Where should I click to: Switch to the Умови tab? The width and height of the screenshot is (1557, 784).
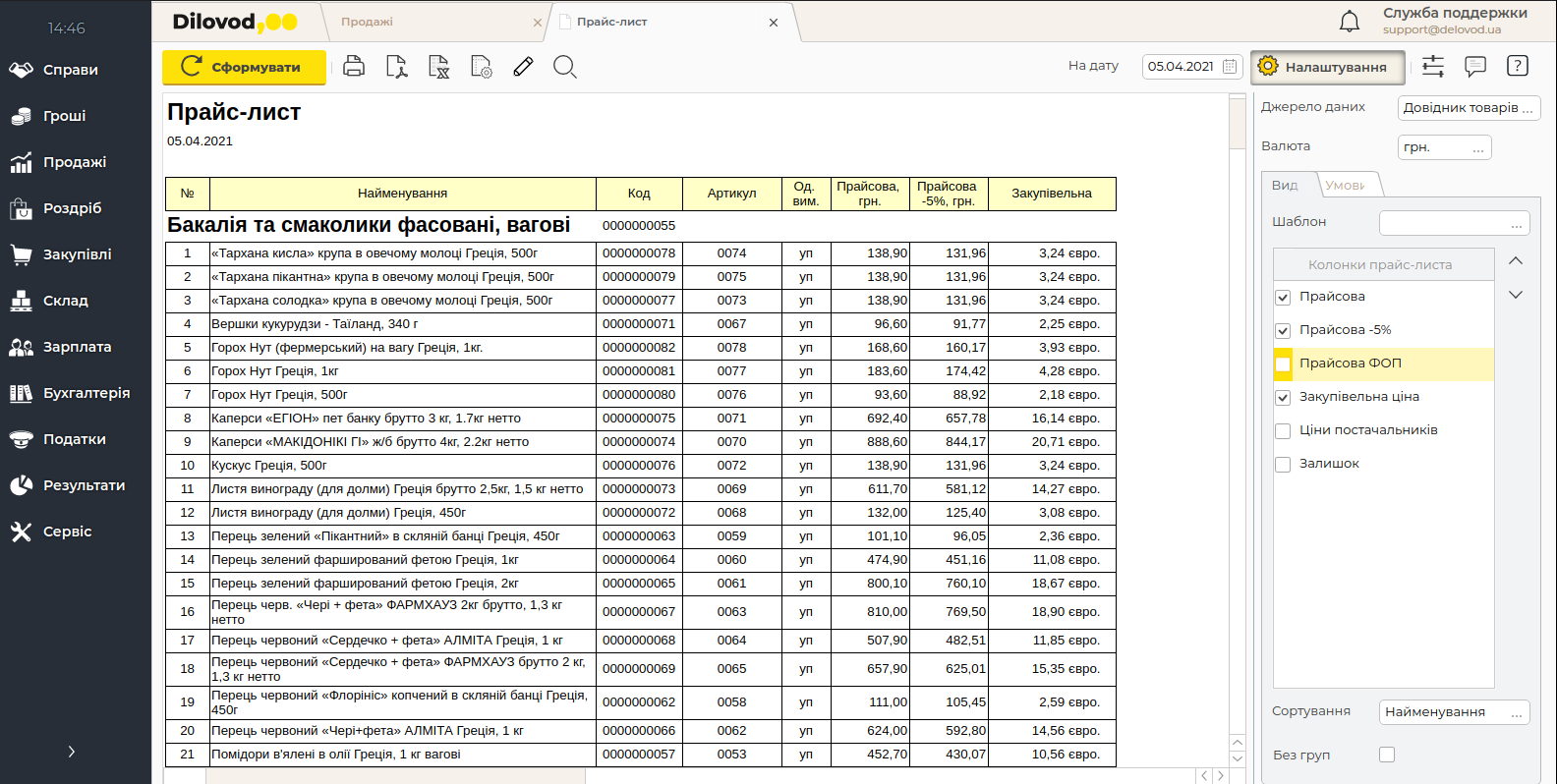tap(1346, 185)
